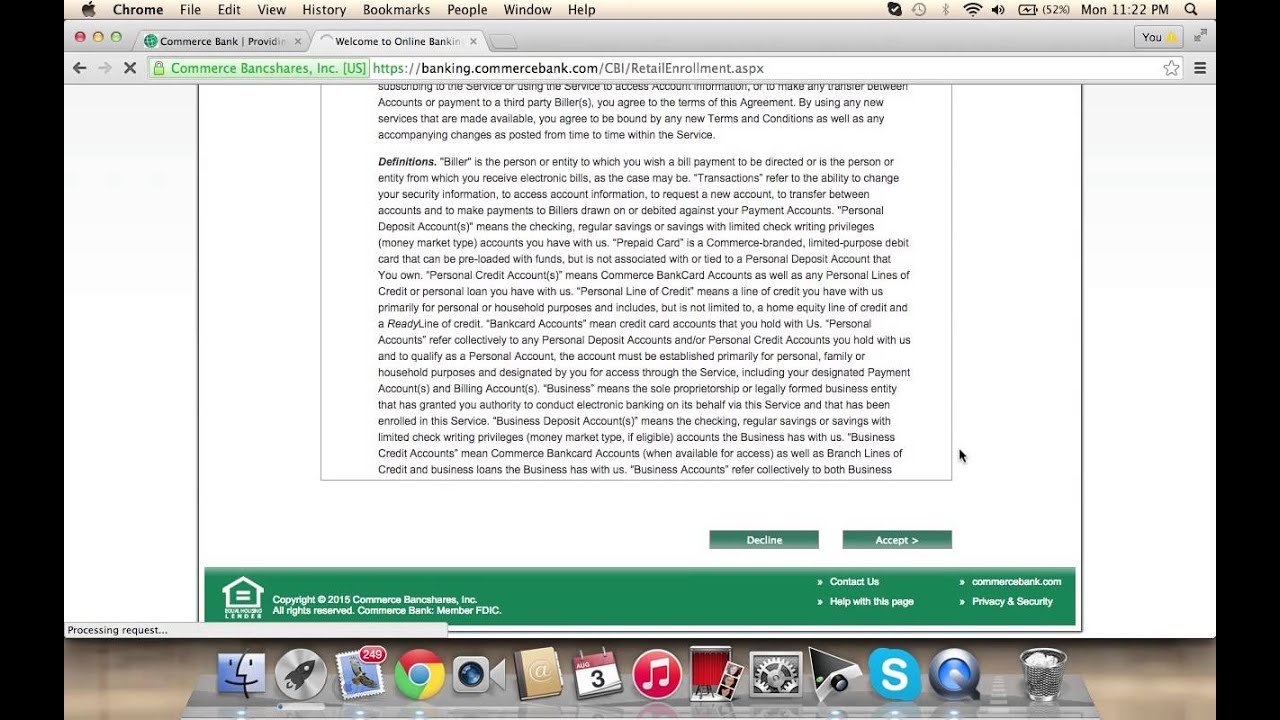Image resolution: width=1280 pixels, height=720 pixels.
Task: Open the Help with this page link
Action: pyautogui.click(x=871, y=601)
